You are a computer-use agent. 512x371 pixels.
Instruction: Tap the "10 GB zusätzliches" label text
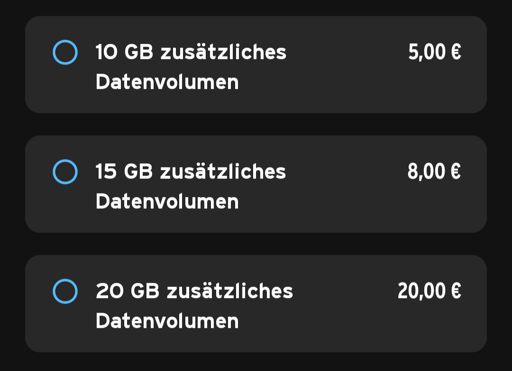(x=191, y=52)
